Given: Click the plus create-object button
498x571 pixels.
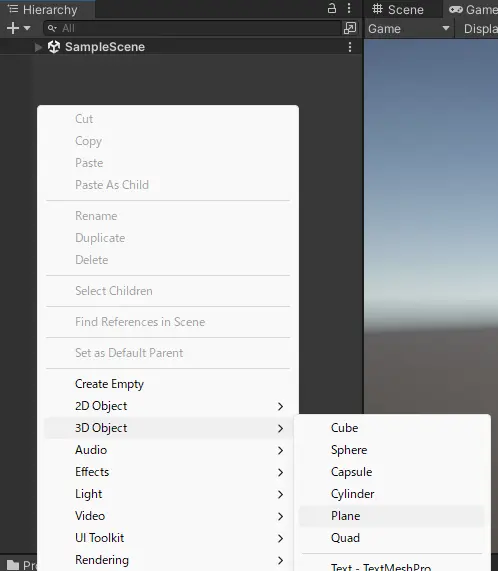Looking at the screenshot, I should pos(13,28).
